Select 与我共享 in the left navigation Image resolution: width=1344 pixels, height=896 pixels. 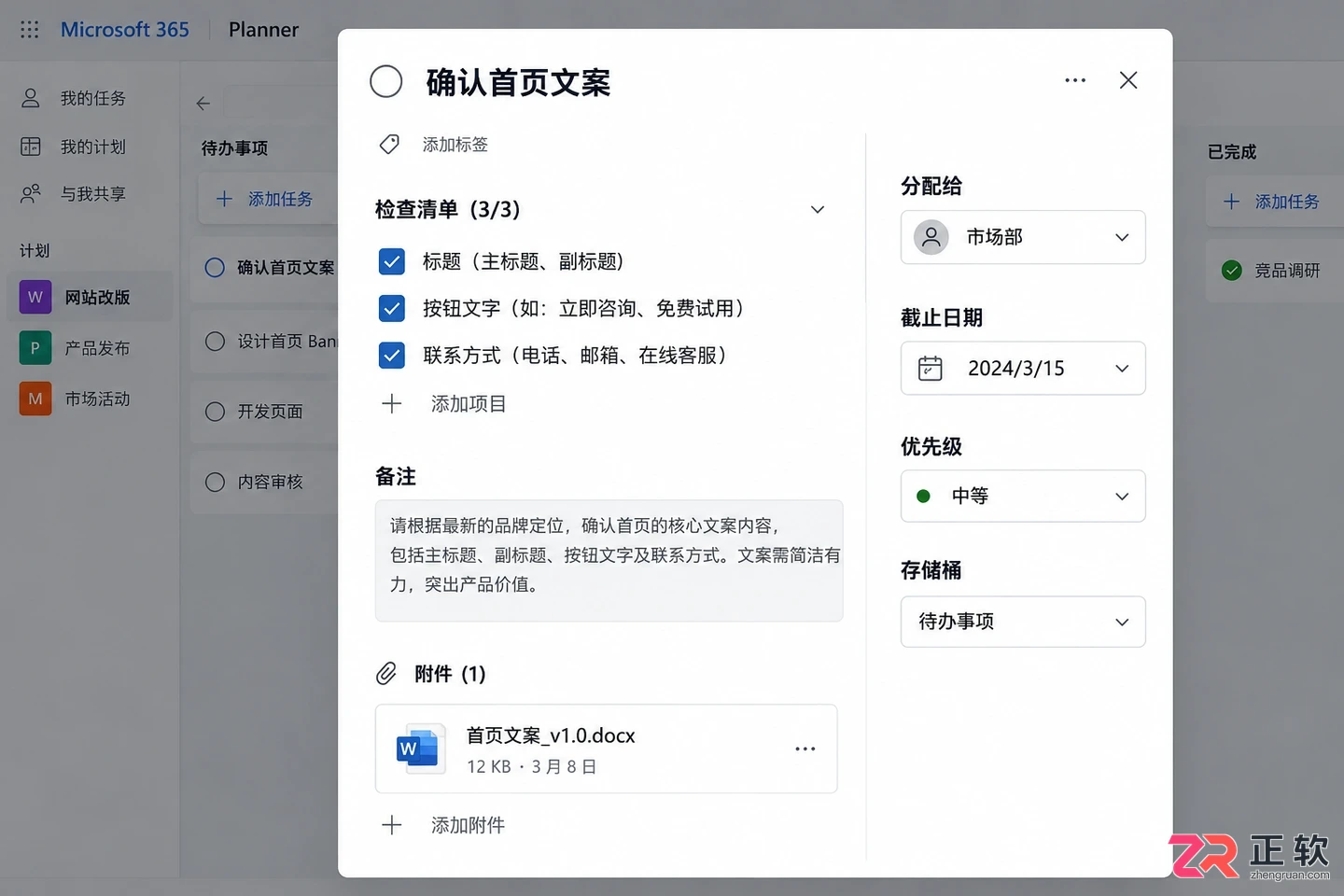pos(93,194)
